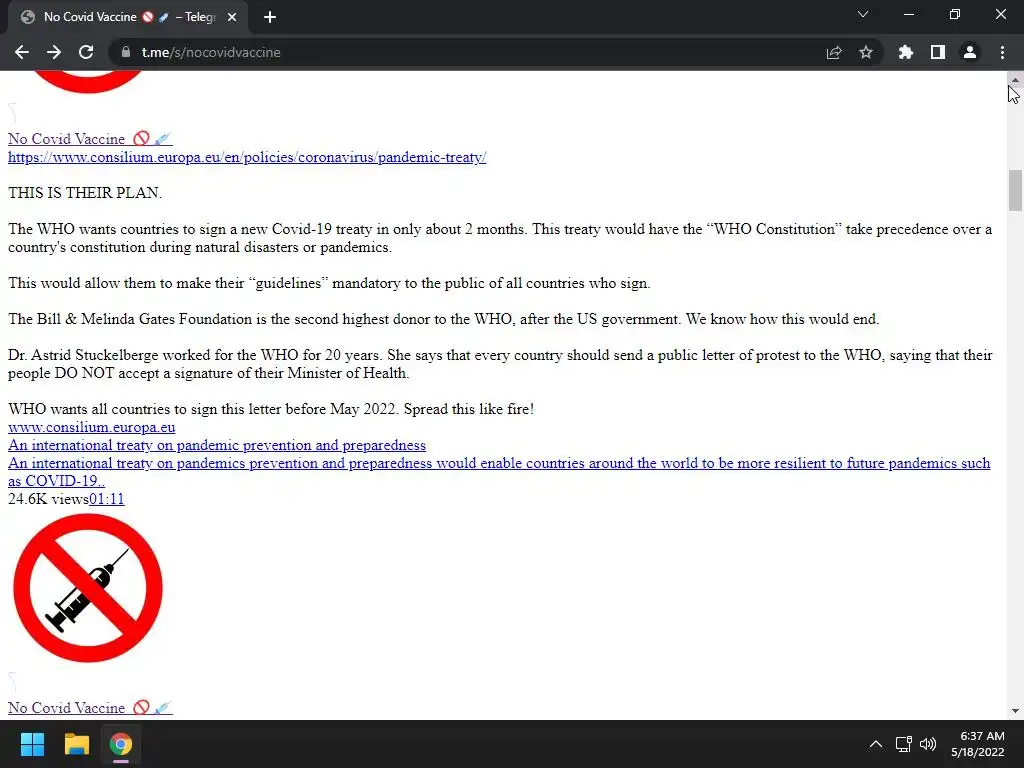Image resolution: width=1024 pixels, height=768 pixels.
Task: Open File Explorer from the taskbar
Action: [76, 744]
